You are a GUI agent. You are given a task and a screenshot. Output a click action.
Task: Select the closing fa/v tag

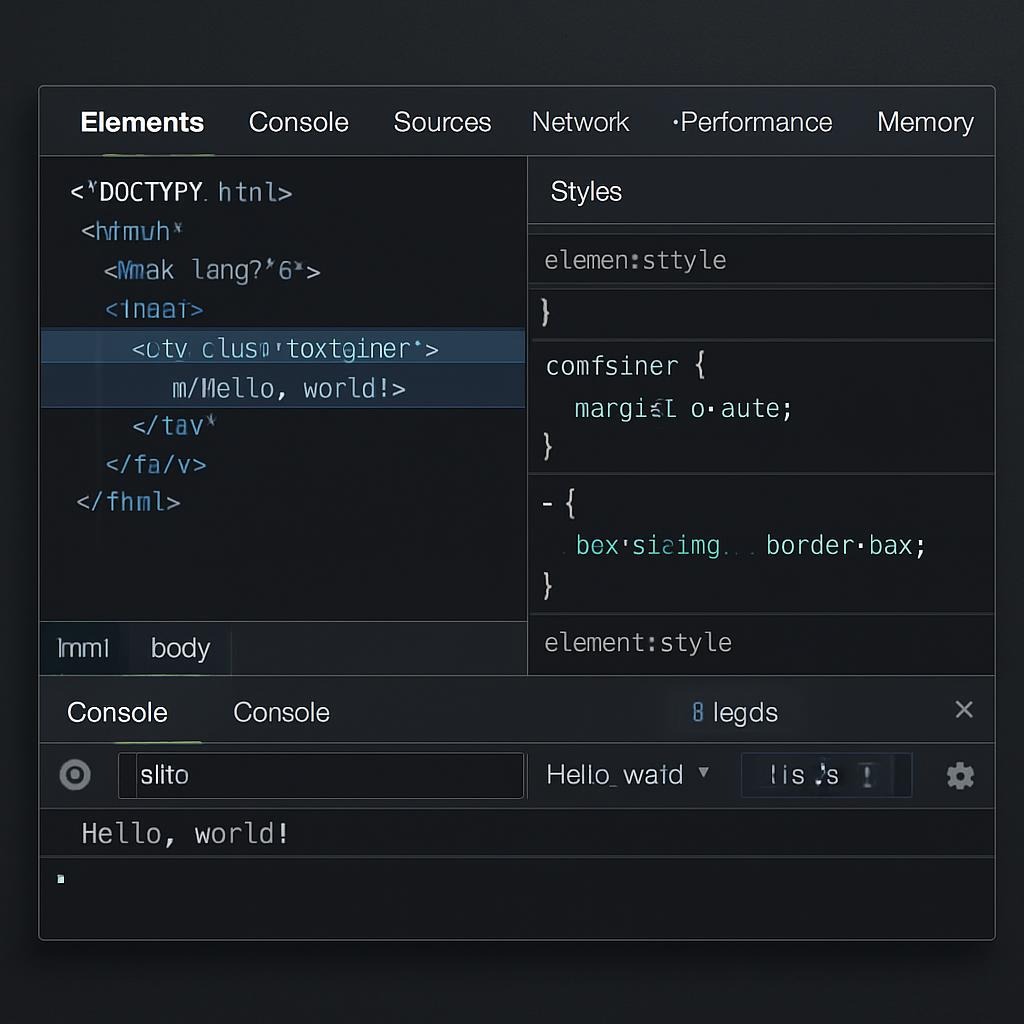pyautogui.click(x=156, y=464)
